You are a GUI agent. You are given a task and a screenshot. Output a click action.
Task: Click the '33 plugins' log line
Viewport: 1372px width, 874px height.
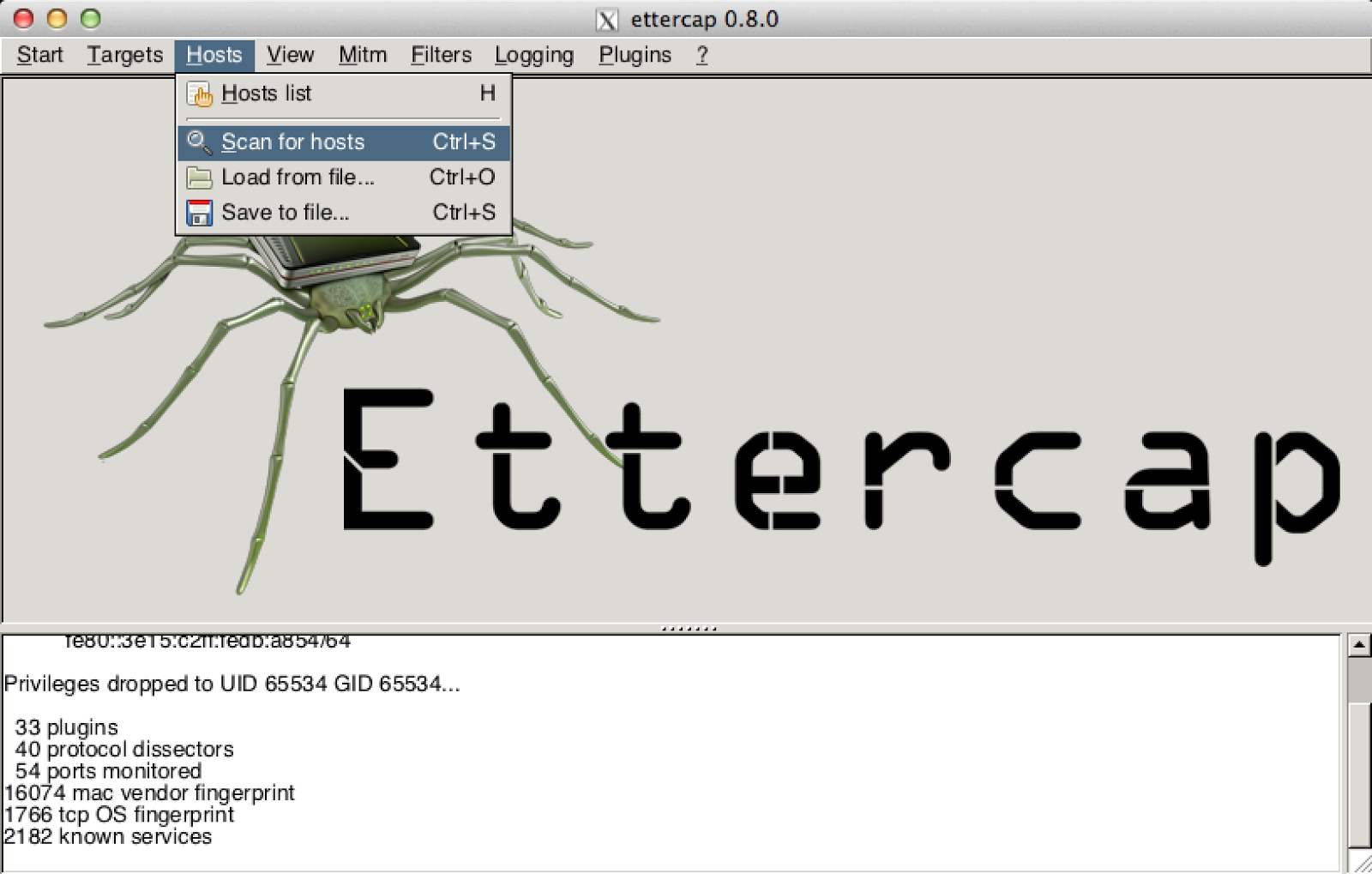(67, 727)
